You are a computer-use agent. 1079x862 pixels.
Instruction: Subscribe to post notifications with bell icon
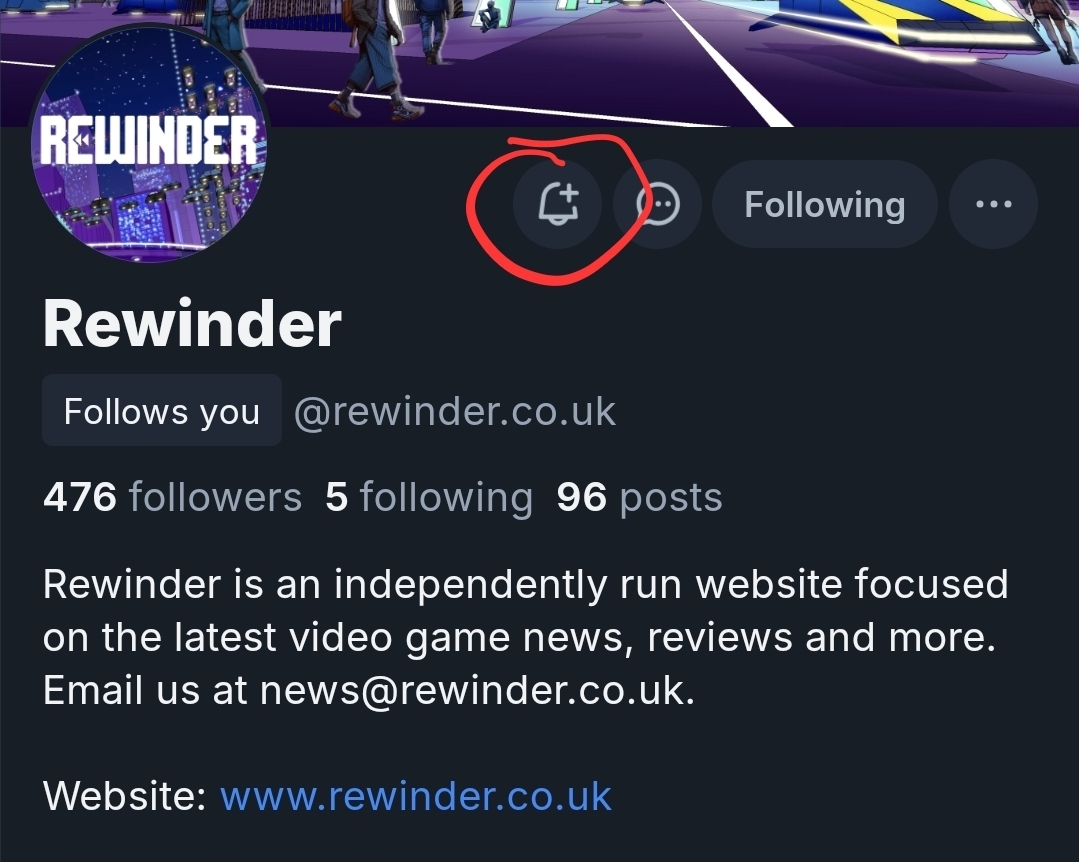(557, 204)
